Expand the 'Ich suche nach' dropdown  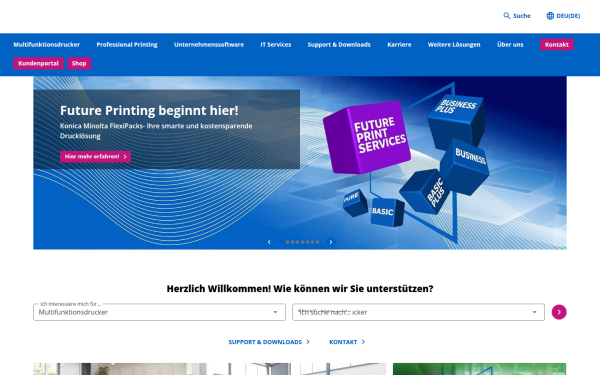click(418, 312)
